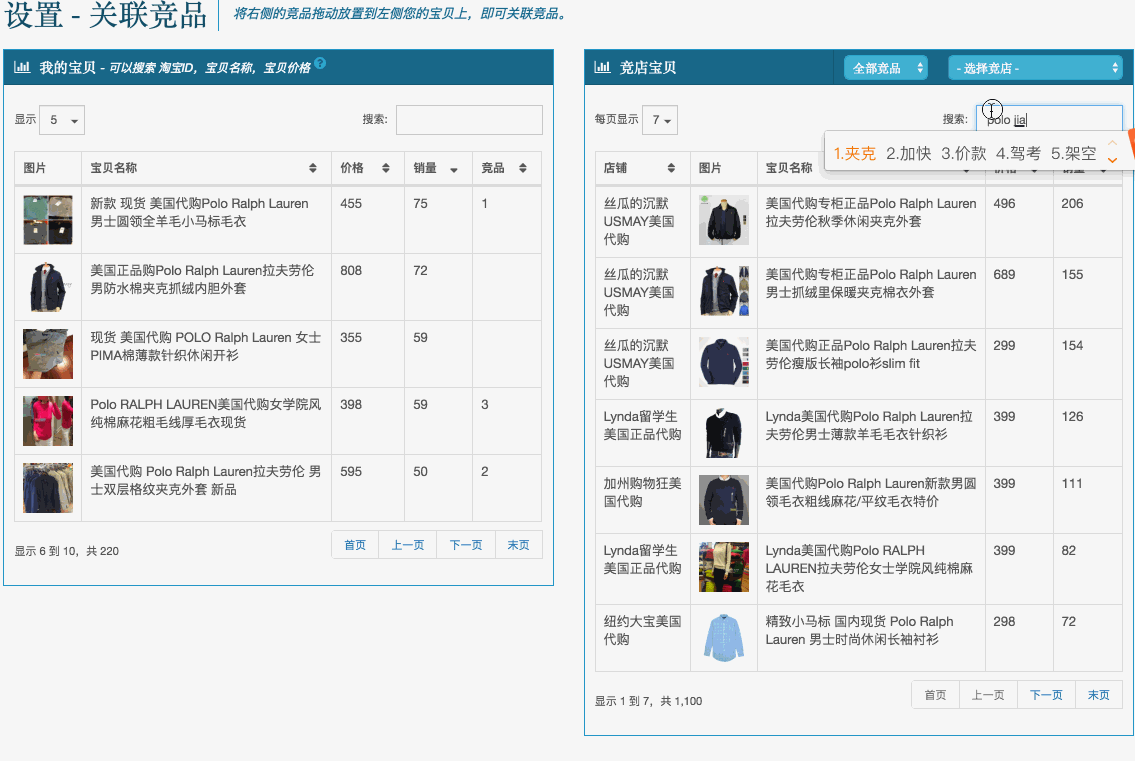The height and width of the screenshot is (761, 1135).
Task: Sort my items by 销量 column arrow
Action: point(454,169)
